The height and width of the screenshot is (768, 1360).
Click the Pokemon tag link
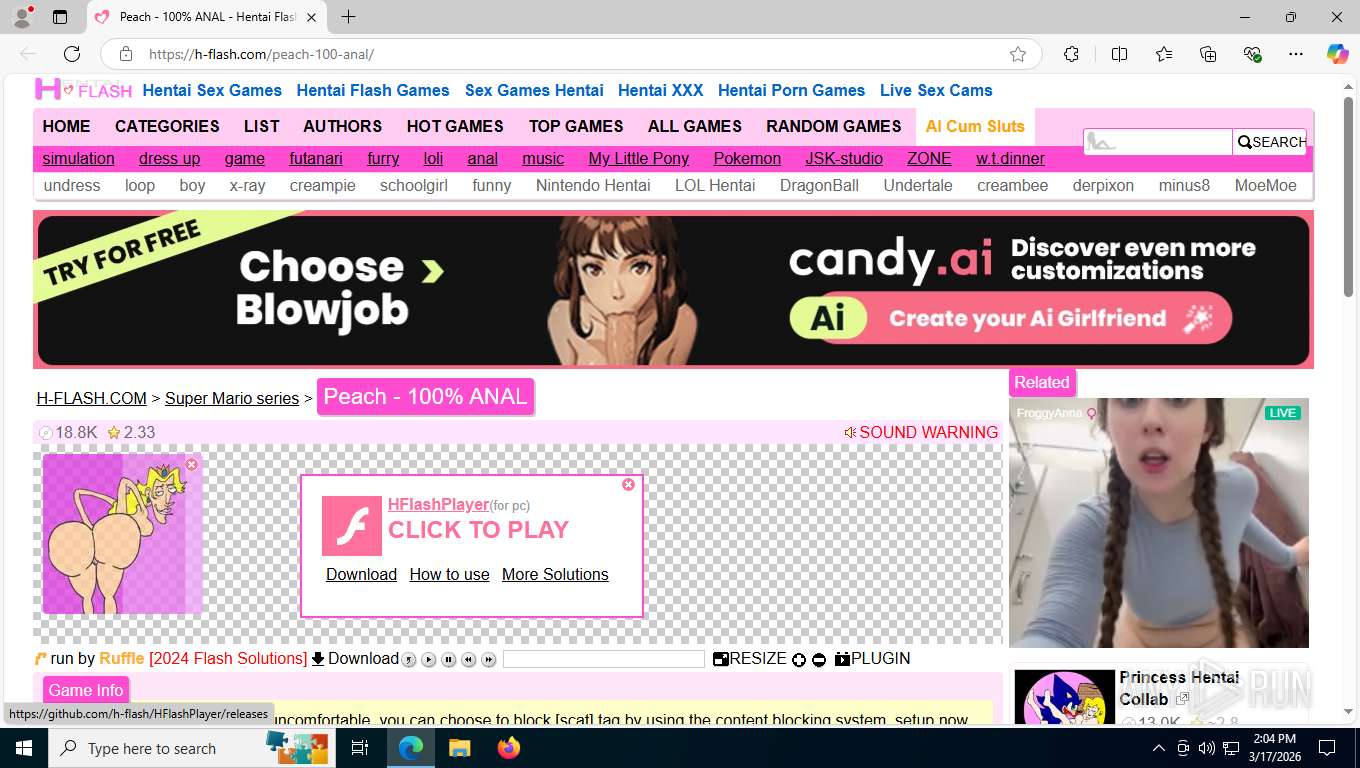pyautogui.click(x=747, y=158)
